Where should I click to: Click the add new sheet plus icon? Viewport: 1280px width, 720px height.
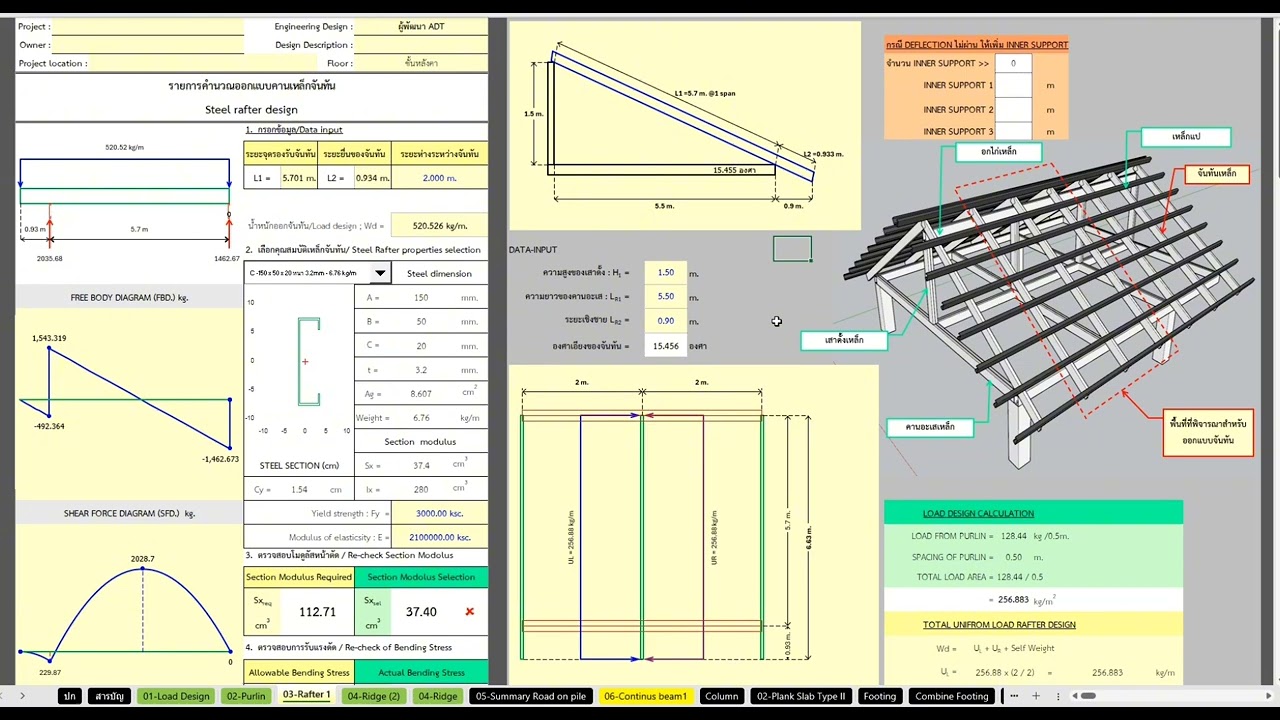point(1036,696)
